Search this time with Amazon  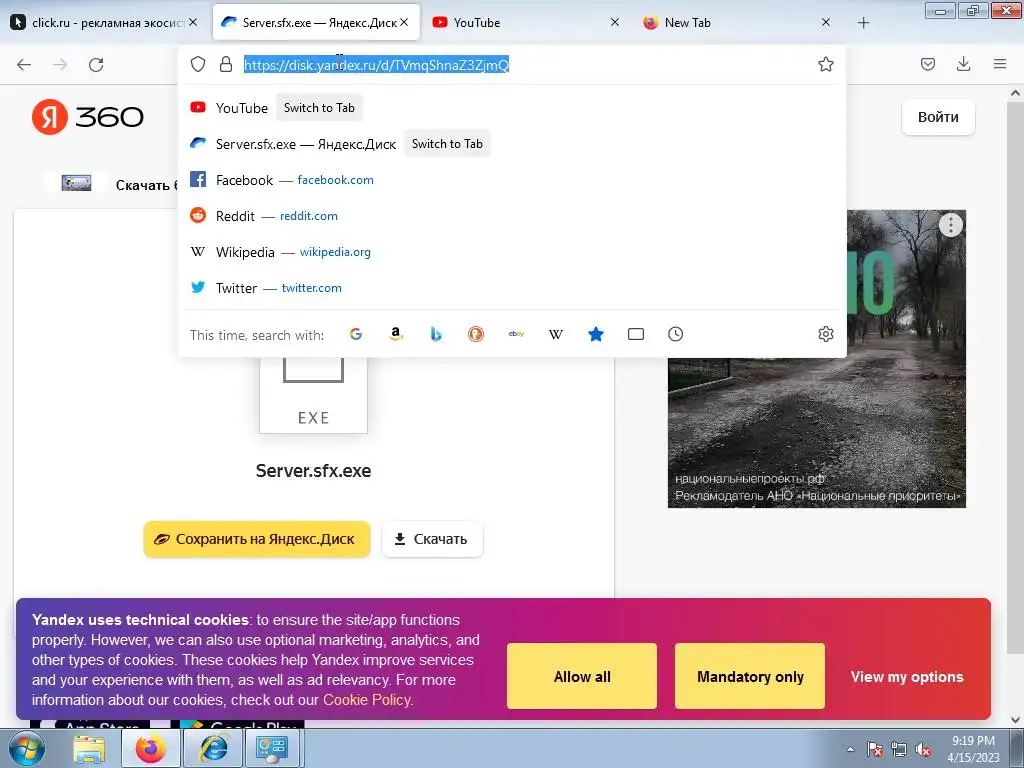click(x=396, y=334)
